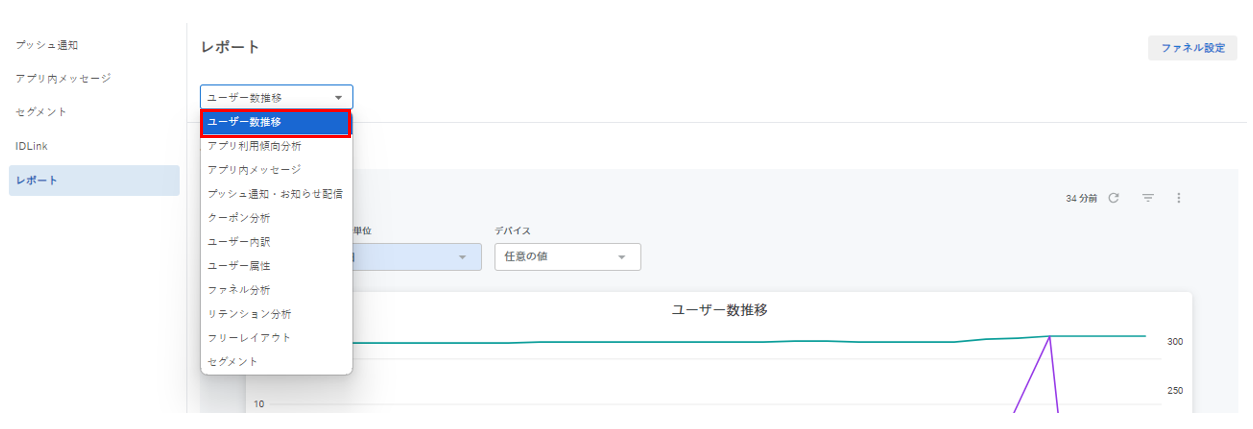Click the ファネル設定 button
This screenshot has height=429, width=1253.
pos(1192,48)
